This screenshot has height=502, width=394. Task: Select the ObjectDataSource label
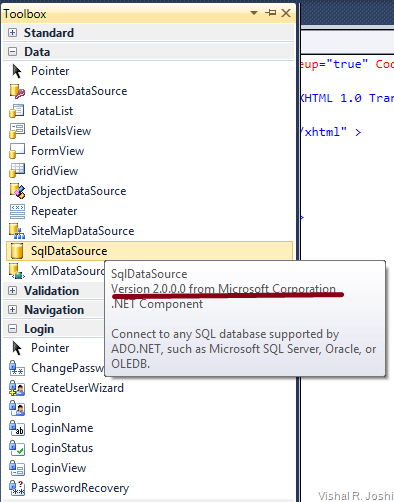79,191
